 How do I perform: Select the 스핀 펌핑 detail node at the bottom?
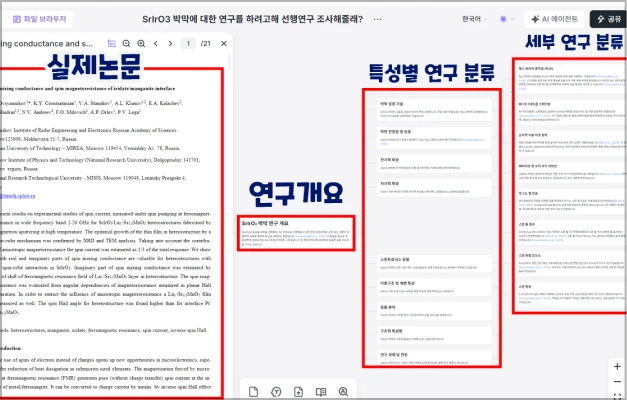pos(571,295)
